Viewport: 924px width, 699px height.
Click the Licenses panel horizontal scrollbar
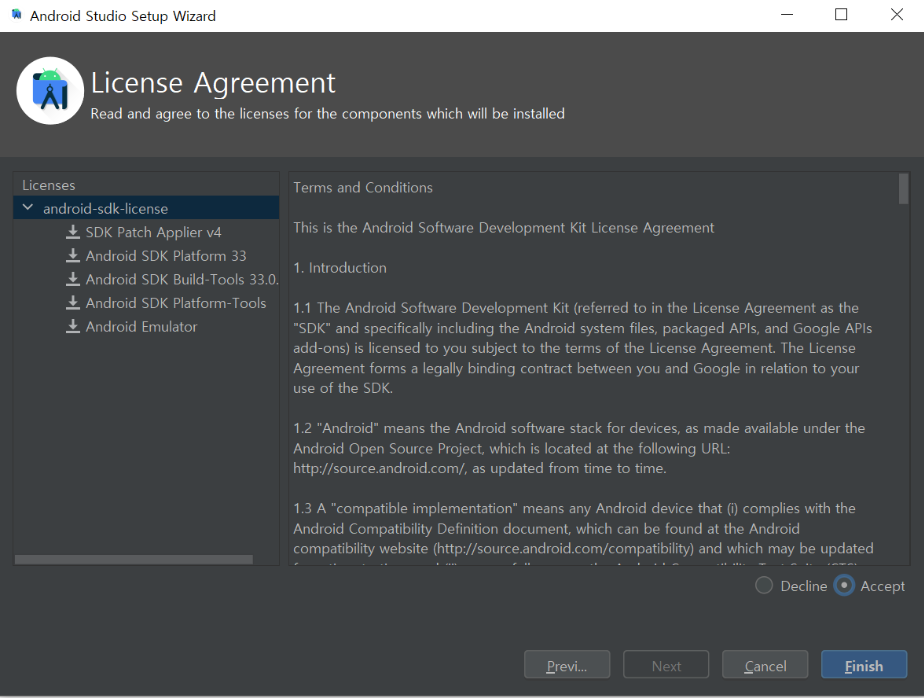pyautogui.click(x=134, y=559)
